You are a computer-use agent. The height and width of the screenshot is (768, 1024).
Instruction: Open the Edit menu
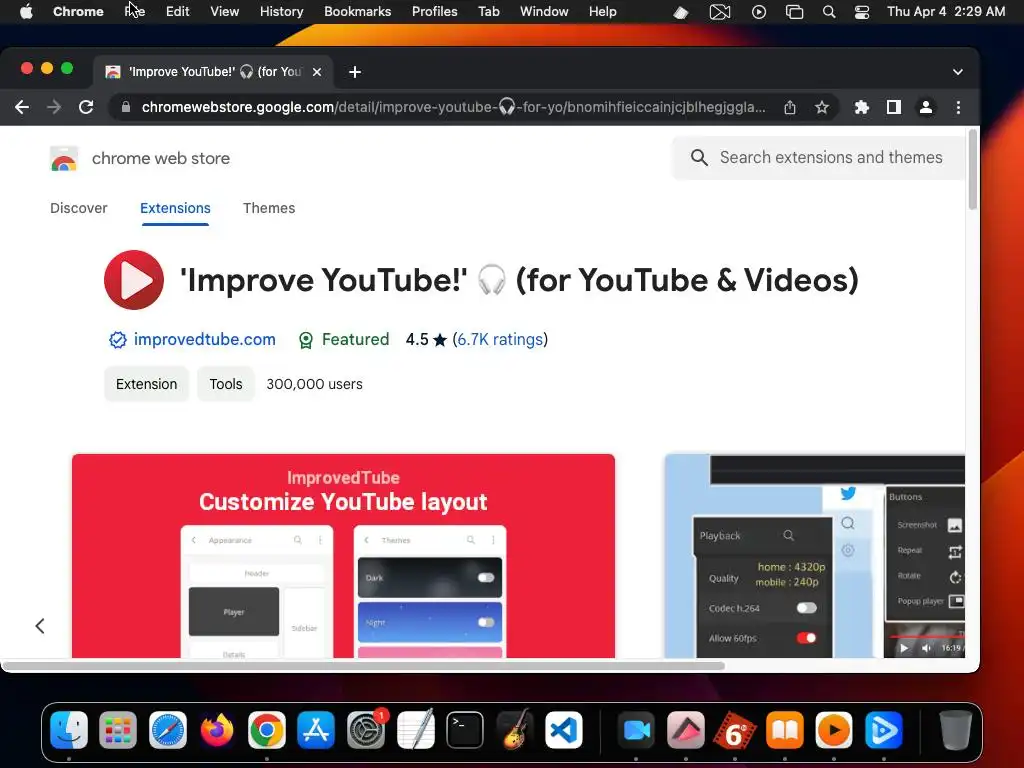[178, 11]
